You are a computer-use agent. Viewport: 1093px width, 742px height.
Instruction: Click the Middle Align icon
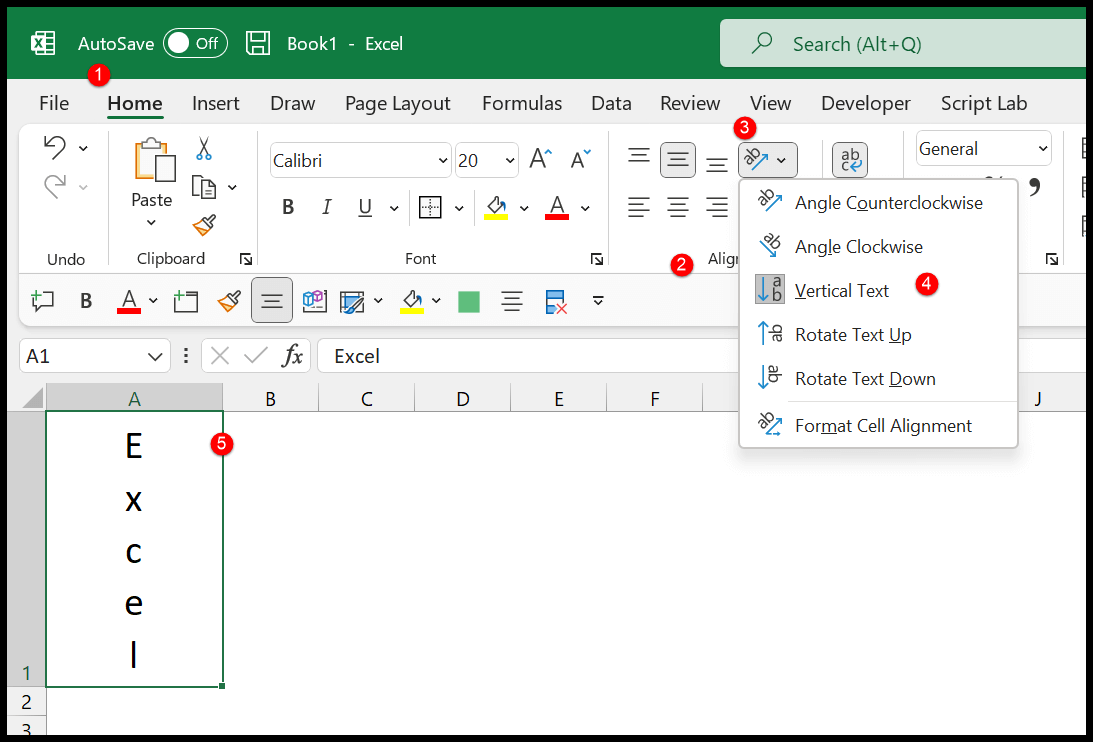678,159
